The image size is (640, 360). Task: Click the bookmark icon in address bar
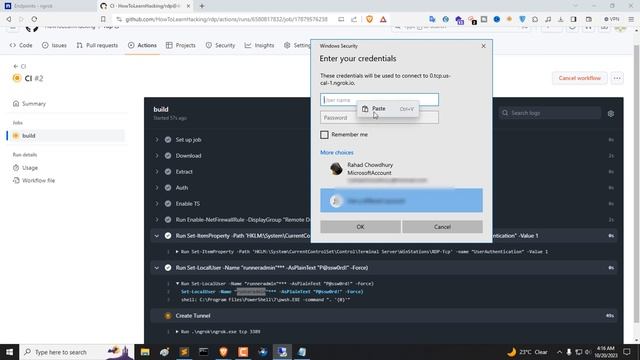click(103, 19)
